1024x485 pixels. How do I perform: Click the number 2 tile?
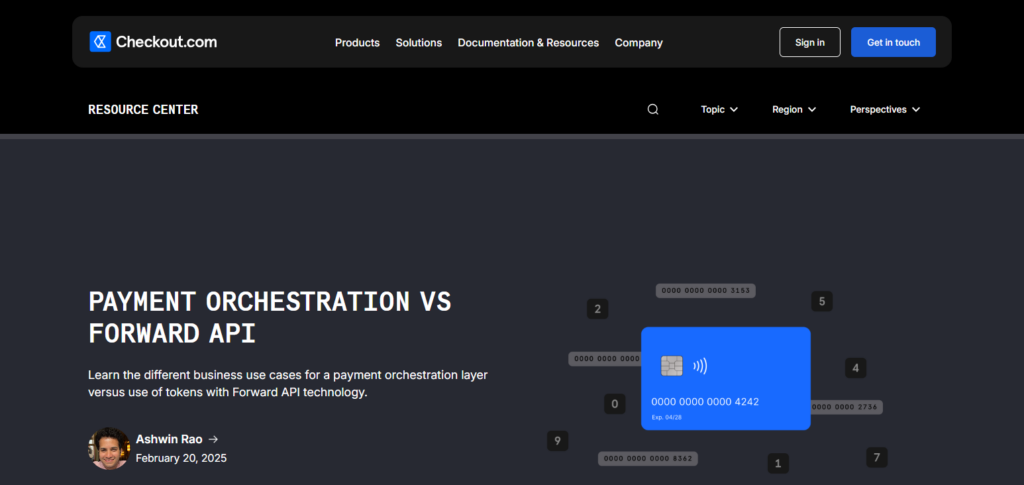tap(598, 309)
